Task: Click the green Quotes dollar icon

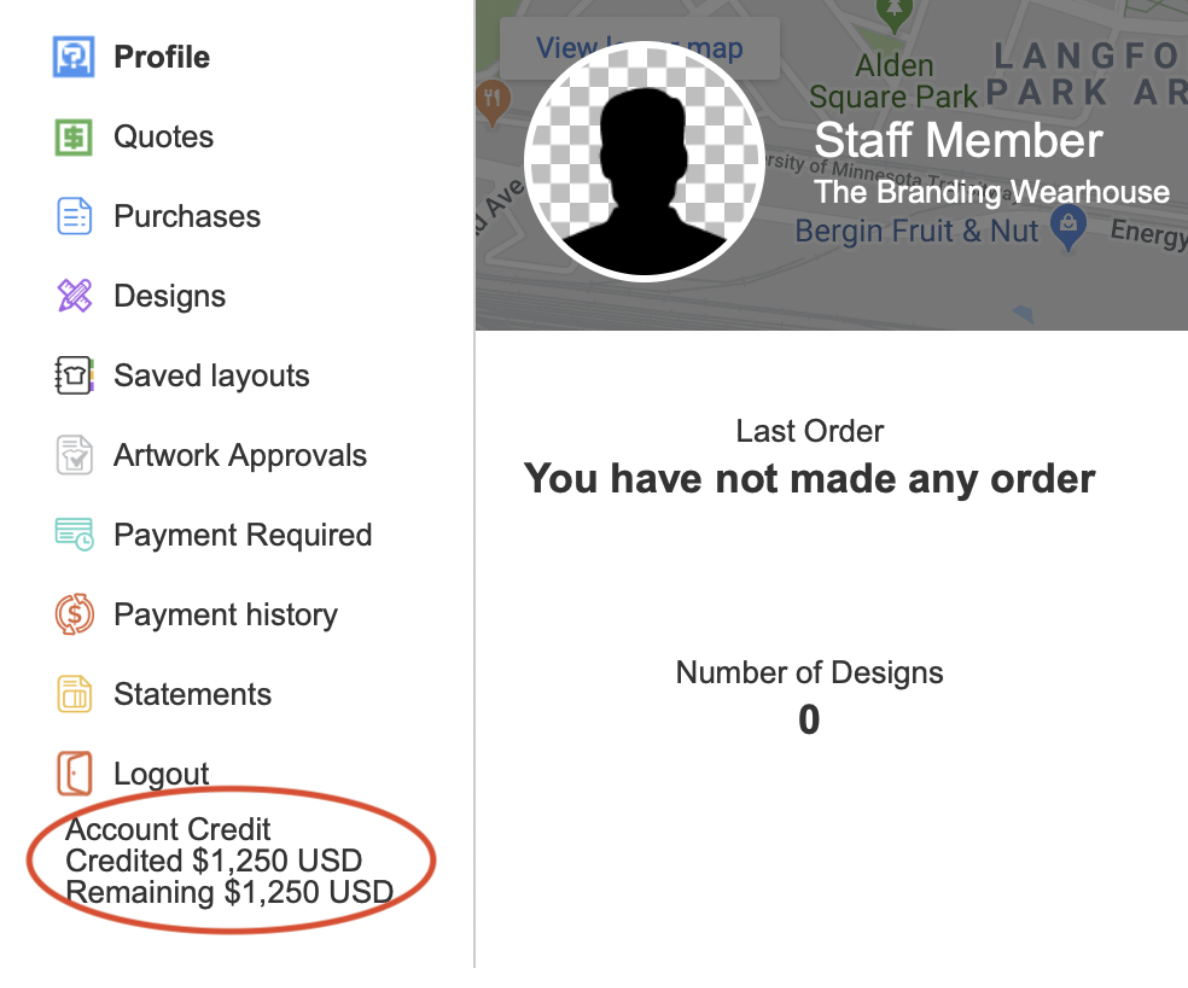Action: pyautogui.click(x=73, y=137)
